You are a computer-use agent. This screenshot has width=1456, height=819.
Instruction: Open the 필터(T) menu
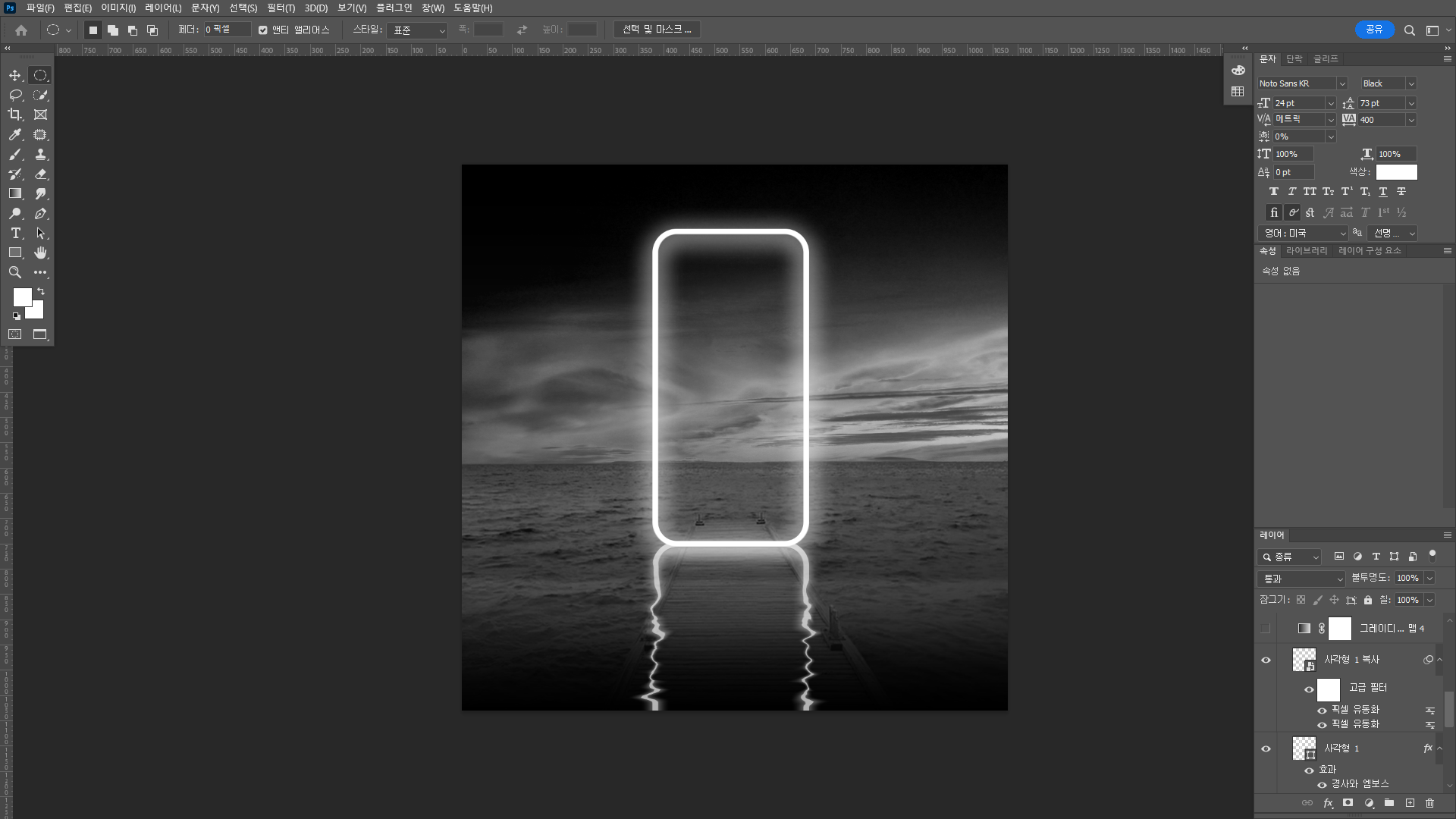(281, 8)
